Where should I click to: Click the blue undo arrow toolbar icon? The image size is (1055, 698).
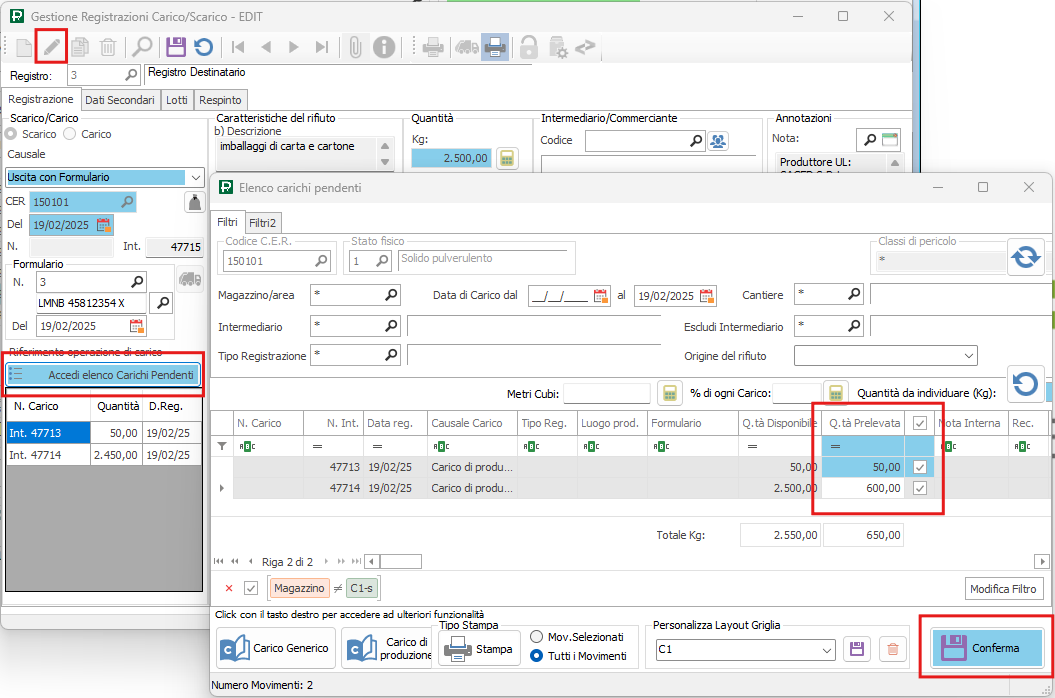point(203,46)
